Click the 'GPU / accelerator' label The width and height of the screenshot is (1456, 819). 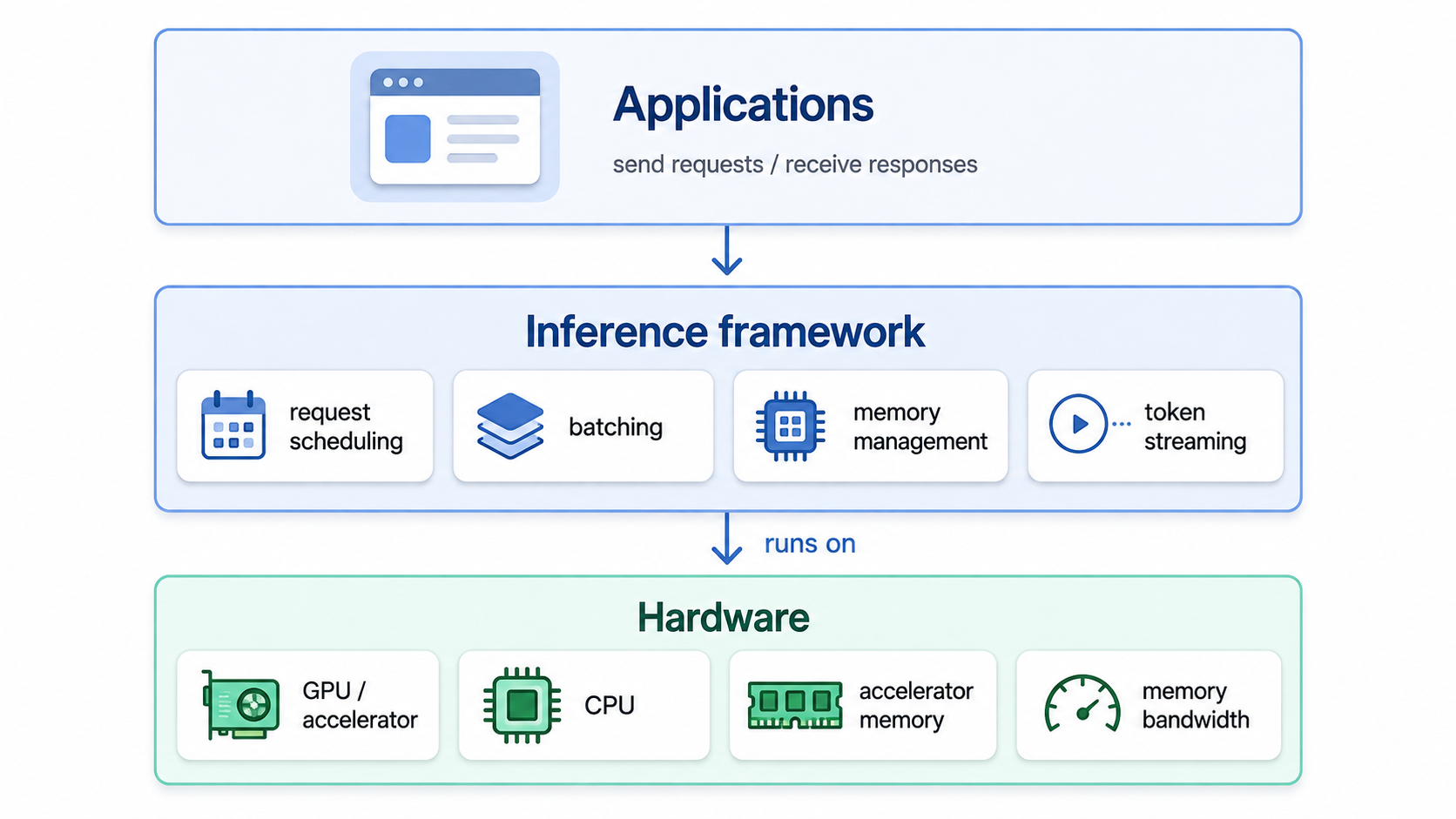coord(360,705)
